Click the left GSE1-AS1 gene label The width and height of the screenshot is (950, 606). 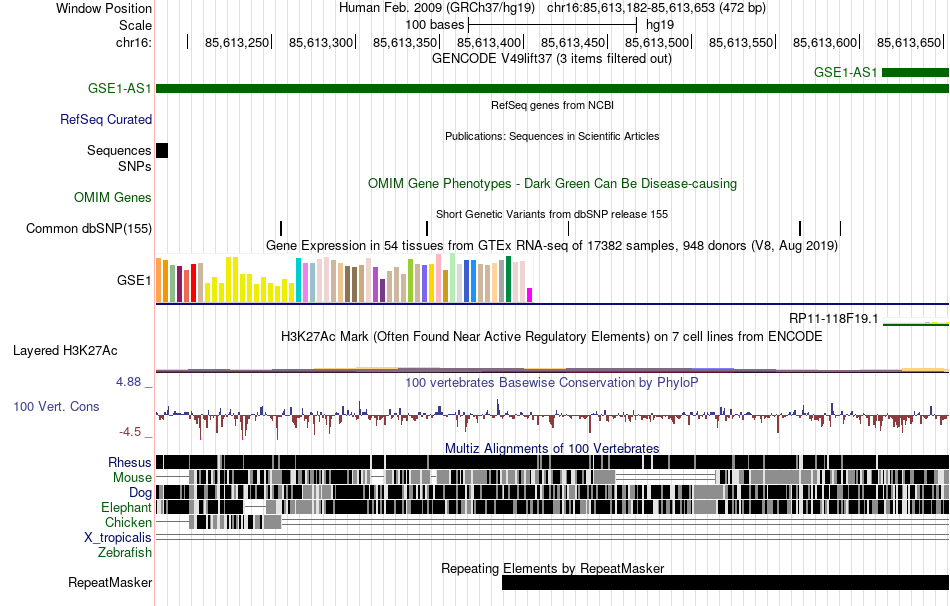119,88
